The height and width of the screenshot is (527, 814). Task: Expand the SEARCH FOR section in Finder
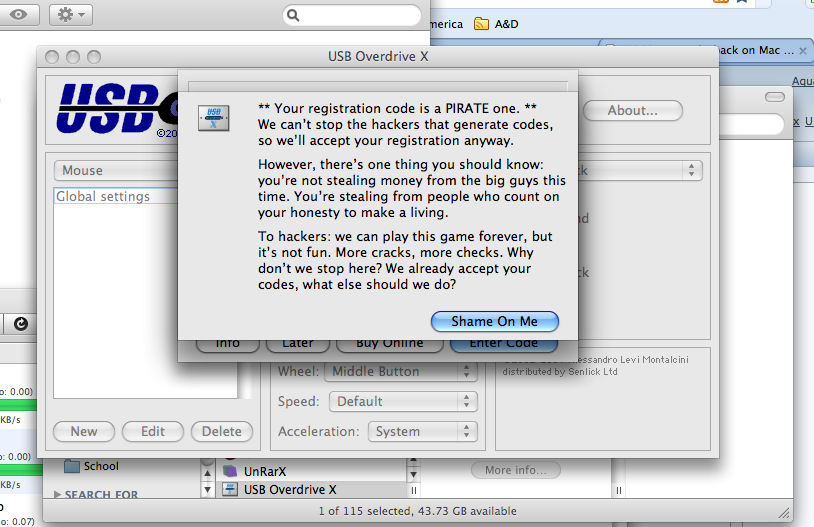[x=58, y=494]
